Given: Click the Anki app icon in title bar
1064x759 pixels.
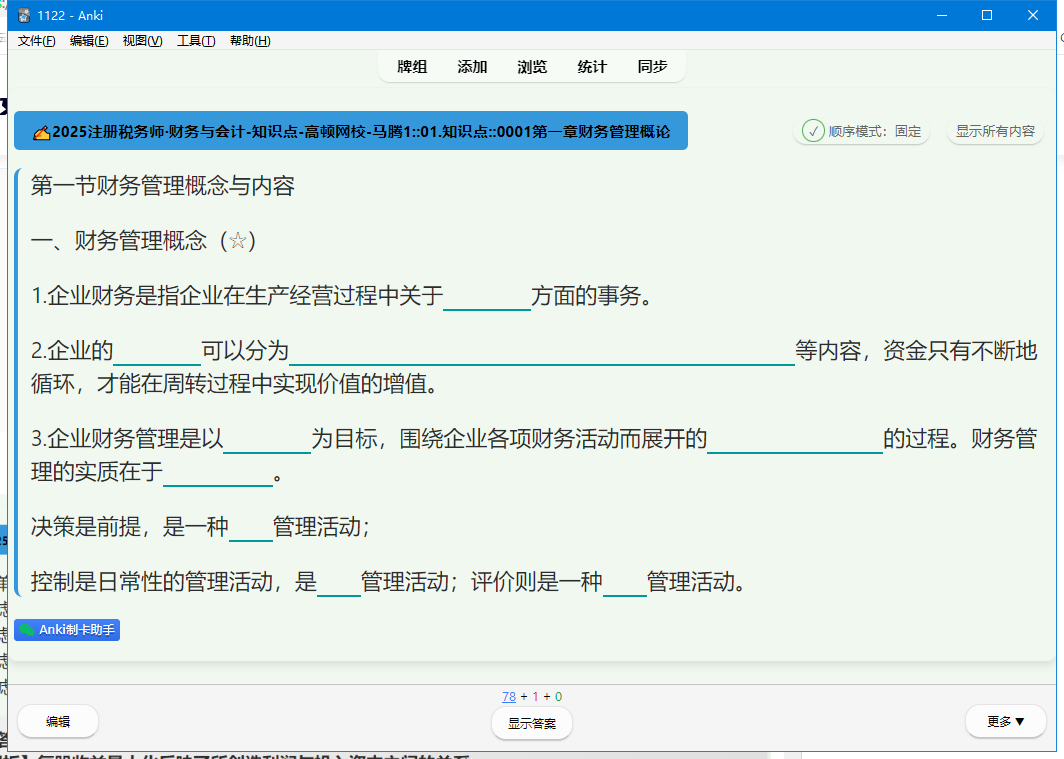Looking at the screenshot, I should (24, 16).
